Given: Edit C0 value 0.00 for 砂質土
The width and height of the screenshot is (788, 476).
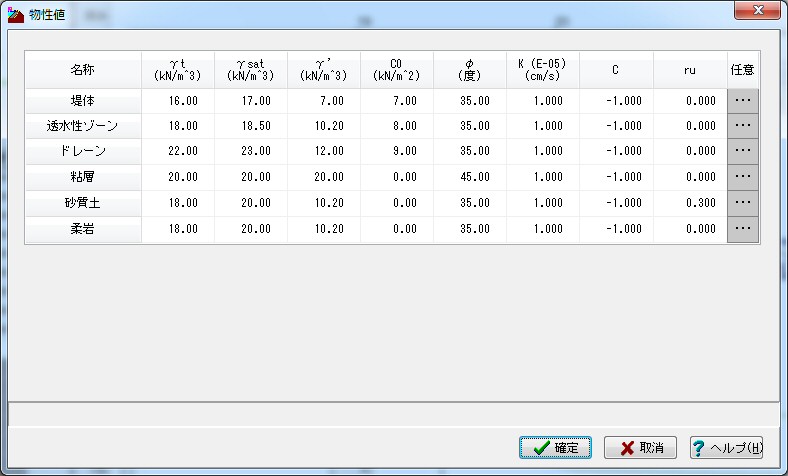Looking at the screenshot, I should (x=397, y=203).
